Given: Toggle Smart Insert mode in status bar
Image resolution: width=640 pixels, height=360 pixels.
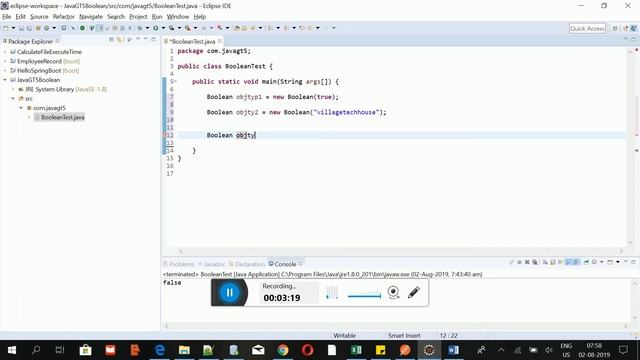Looking at the screenshot, I should coord(404,336).
